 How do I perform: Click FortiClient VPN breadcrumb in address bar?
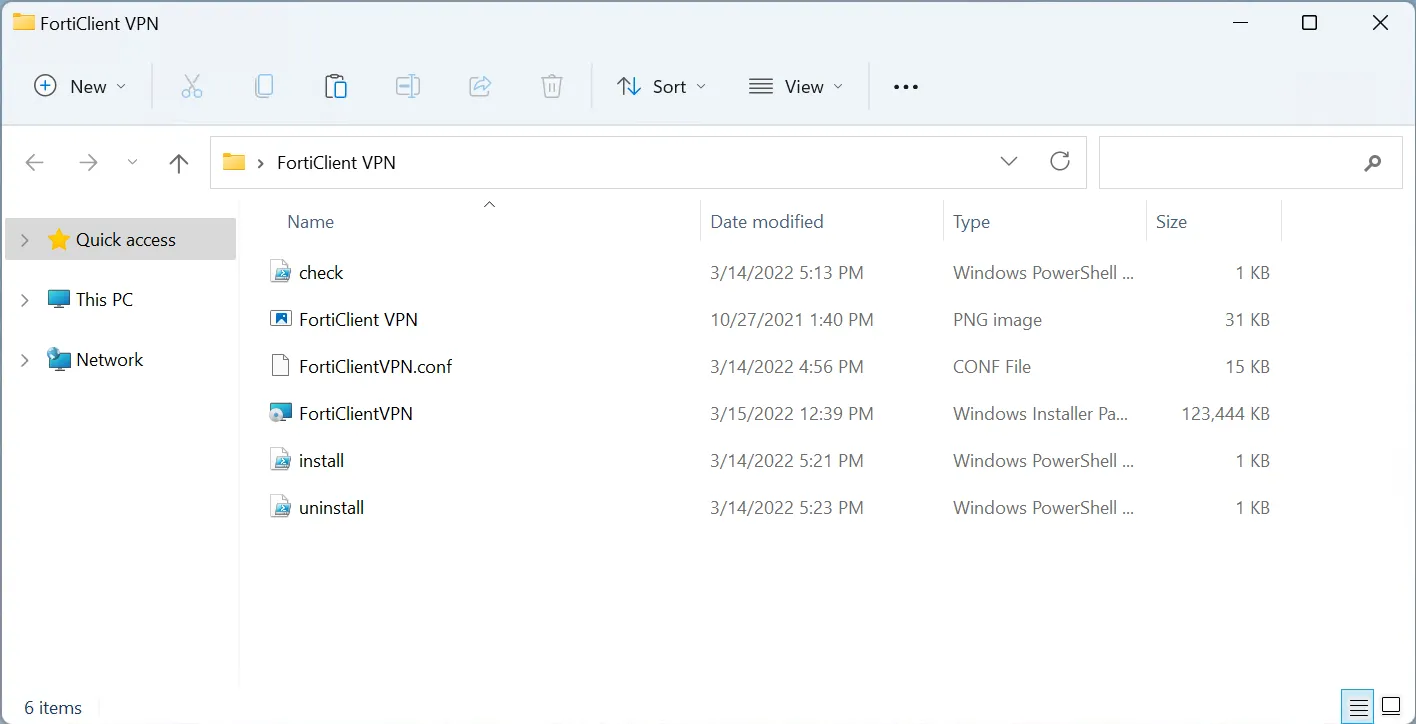336,162
